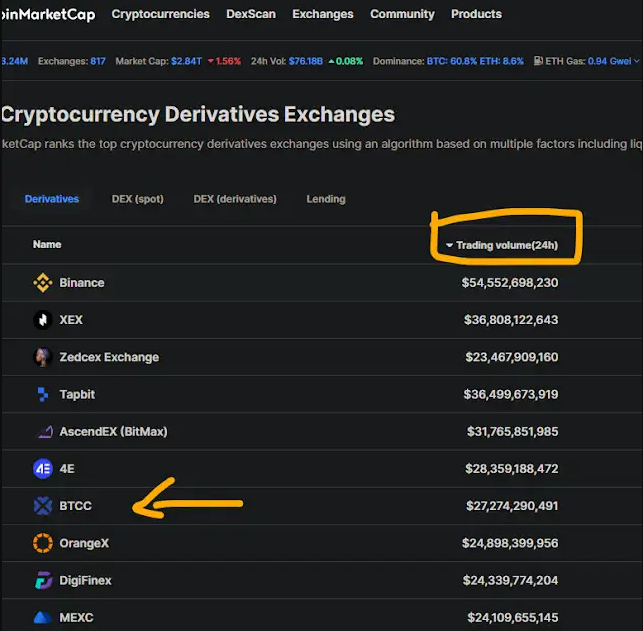
Task: Click the Exchanges count 817 link
Action: pyautogui.click(x=98, y=61)
